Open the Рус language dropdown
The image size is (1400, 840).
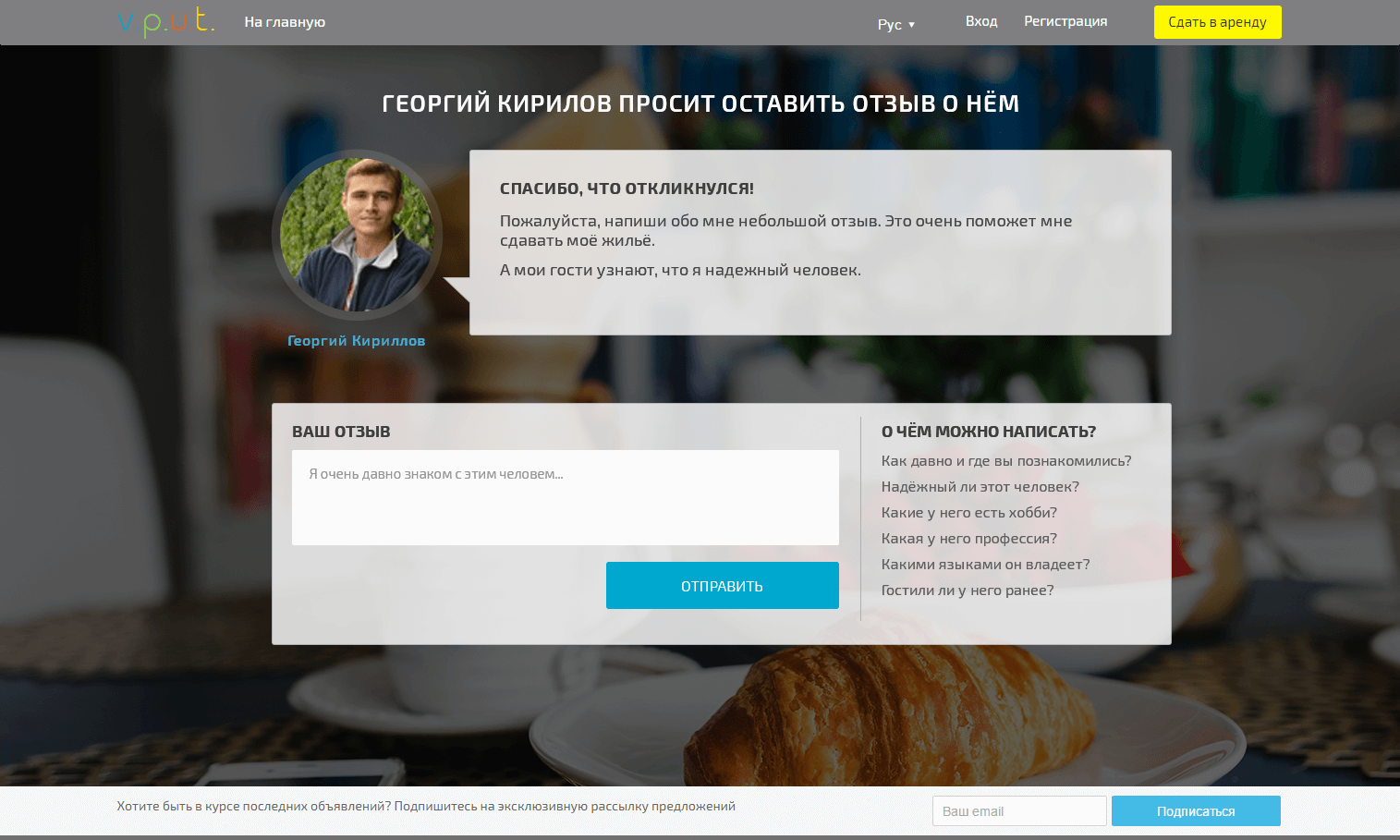(896, 24)
